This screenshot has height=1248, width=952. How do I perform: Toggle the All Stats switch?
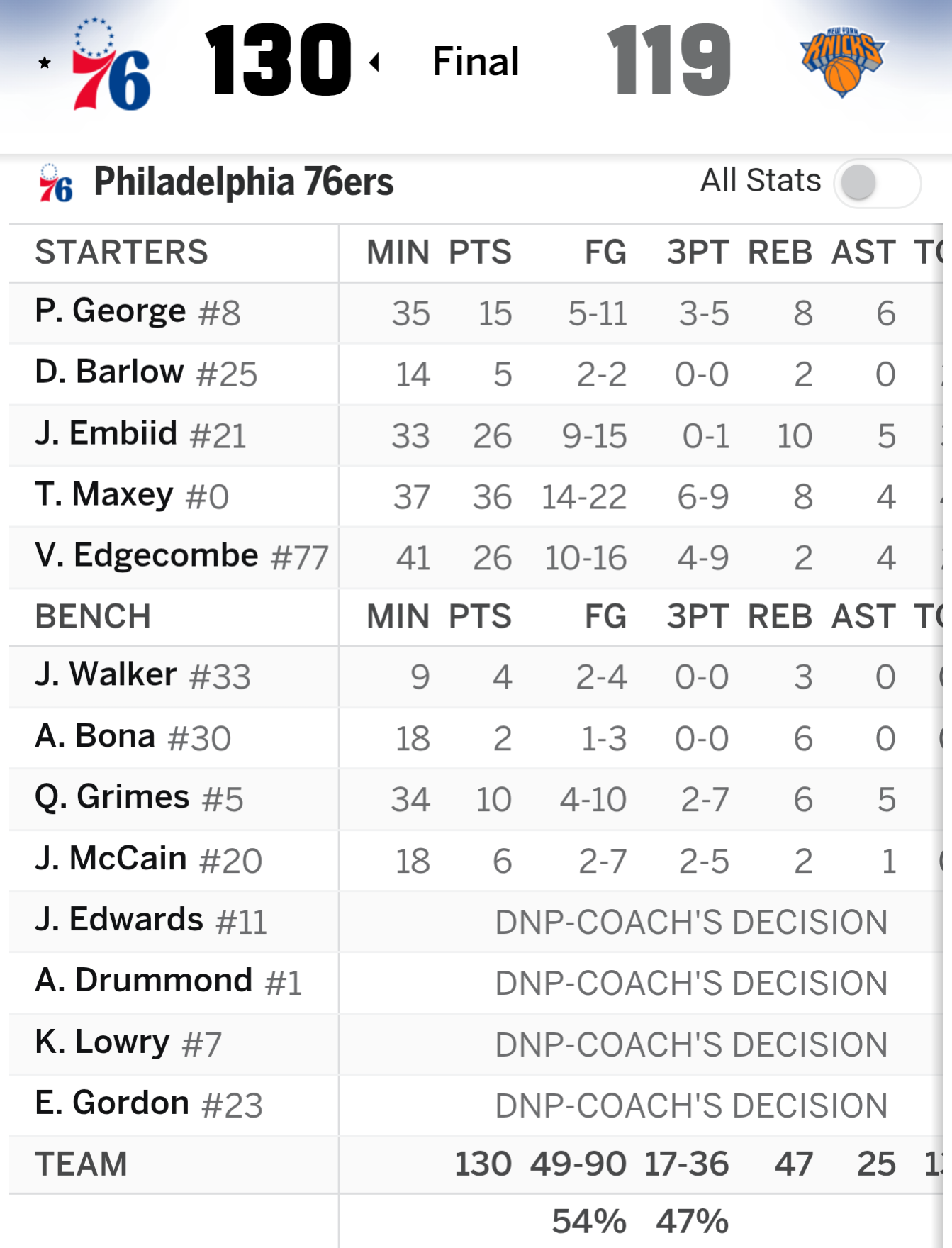tap(877, 183)
